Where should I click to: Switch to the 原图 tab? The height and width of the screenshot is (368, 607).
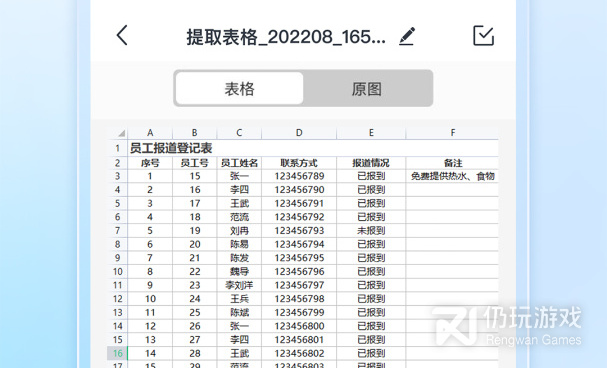(367, 89)
